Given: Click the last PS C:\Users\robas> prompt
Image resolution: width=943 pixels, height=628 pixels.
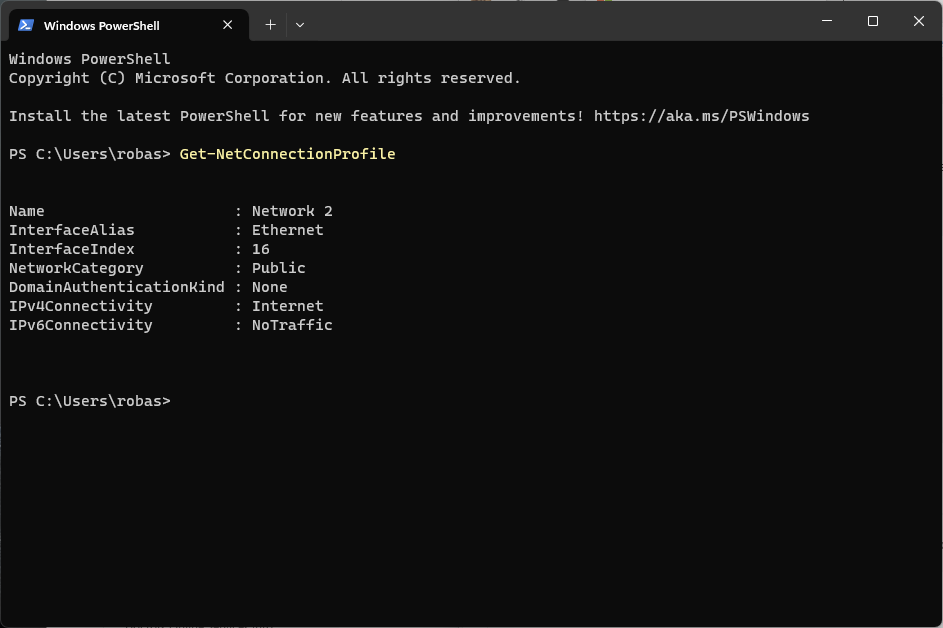Looking at the screenshot, I should point(90,401).
